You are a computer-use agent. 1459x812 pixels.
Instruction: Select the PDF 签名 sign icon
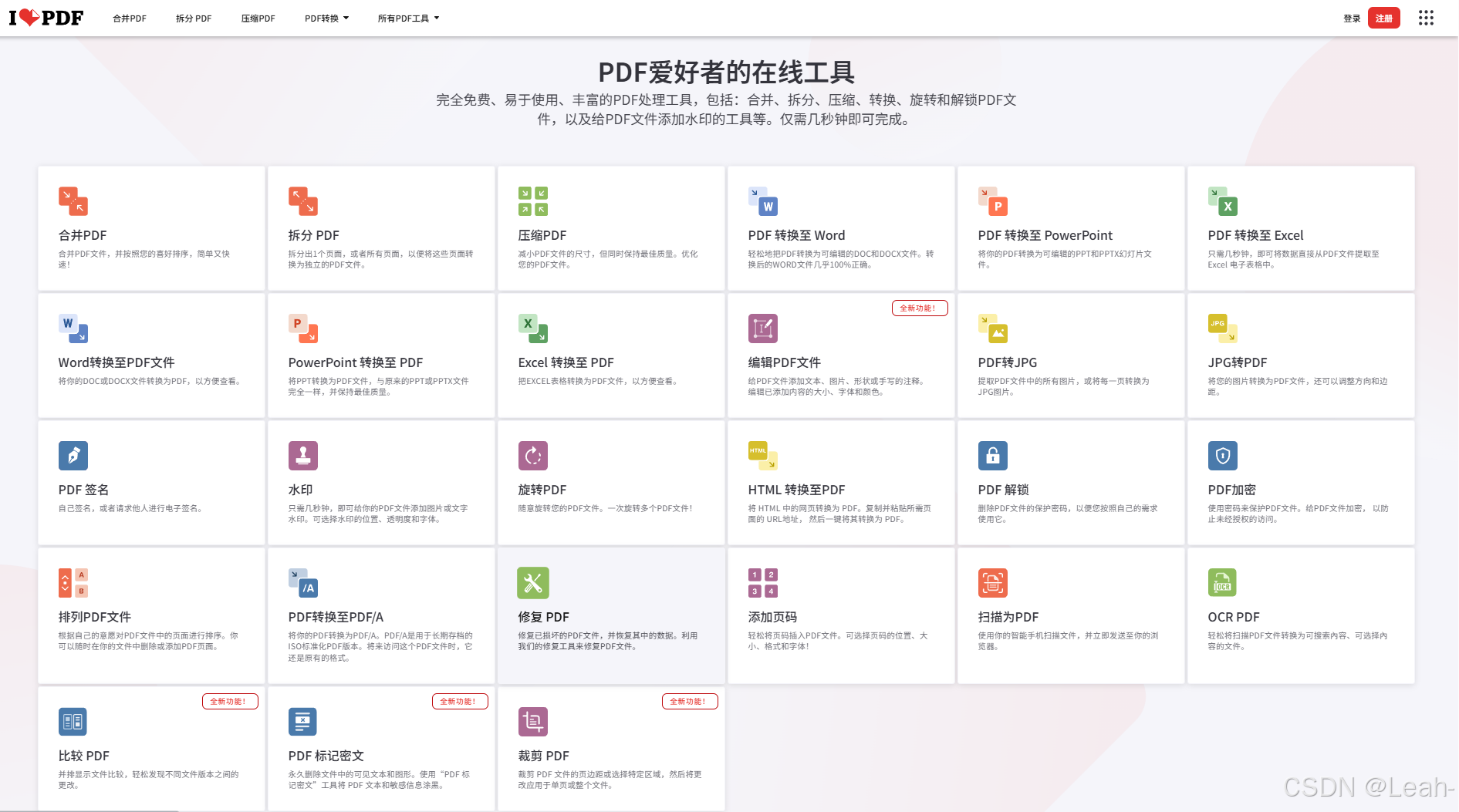click(73, 456)
